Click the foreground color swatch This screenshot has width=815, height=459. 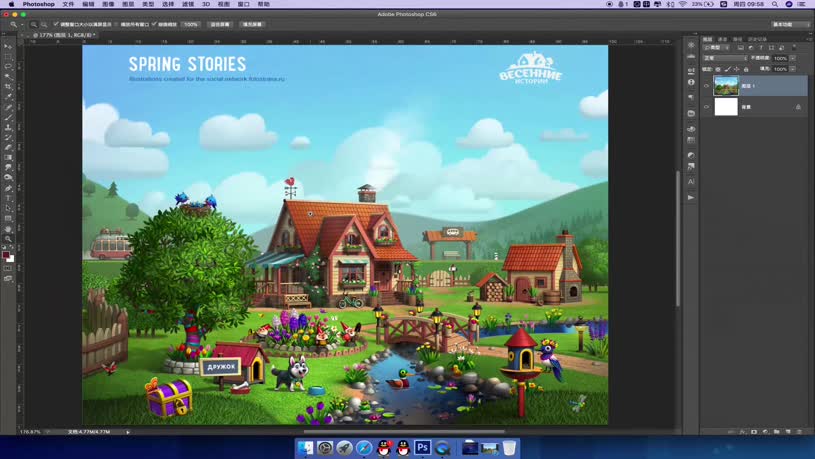click(x=6, y=255)
